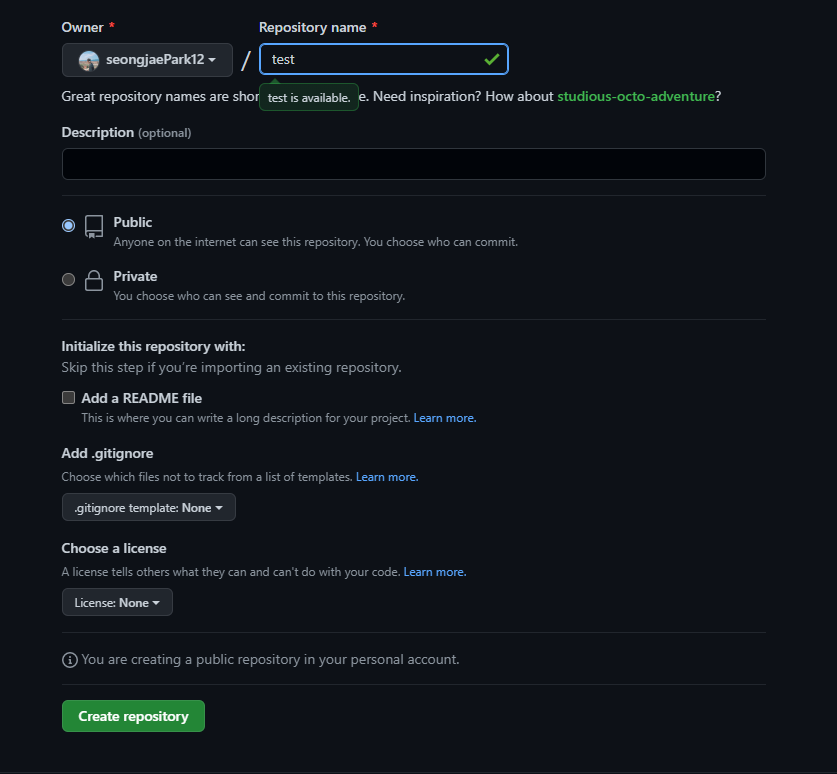Screen dimensions: 837x774
Task: Focus the Repository name field containing test
Action: (383, 59)
